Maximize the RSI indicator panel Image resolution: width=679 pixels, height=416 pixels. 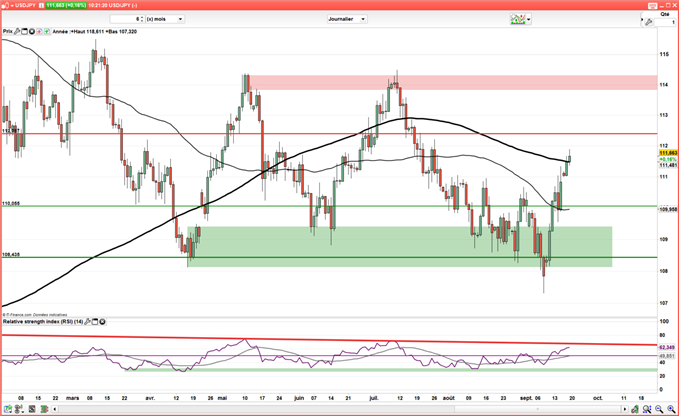95,322
